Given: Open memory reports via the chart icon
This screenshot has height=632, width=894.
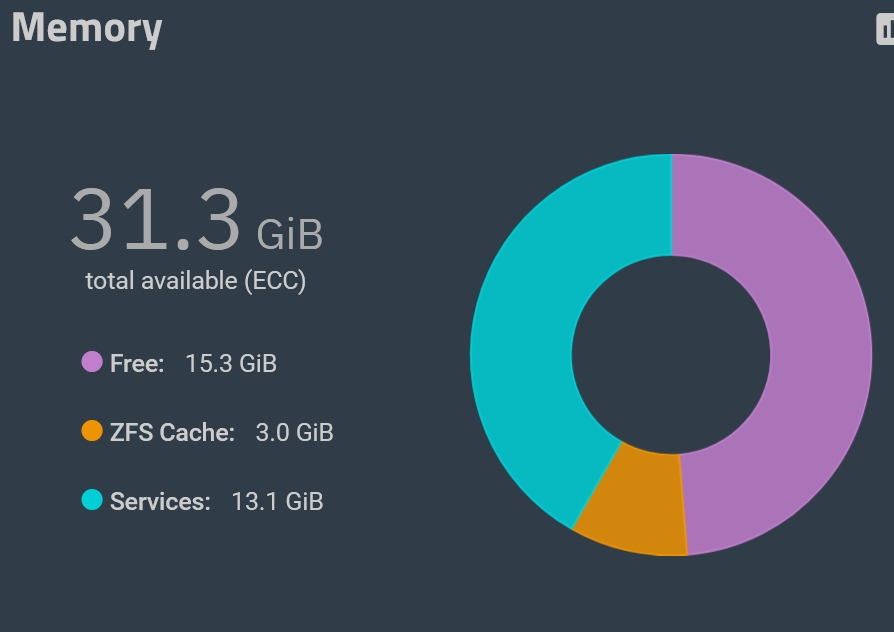Looking at the screenshot, I should coord(886,29).
